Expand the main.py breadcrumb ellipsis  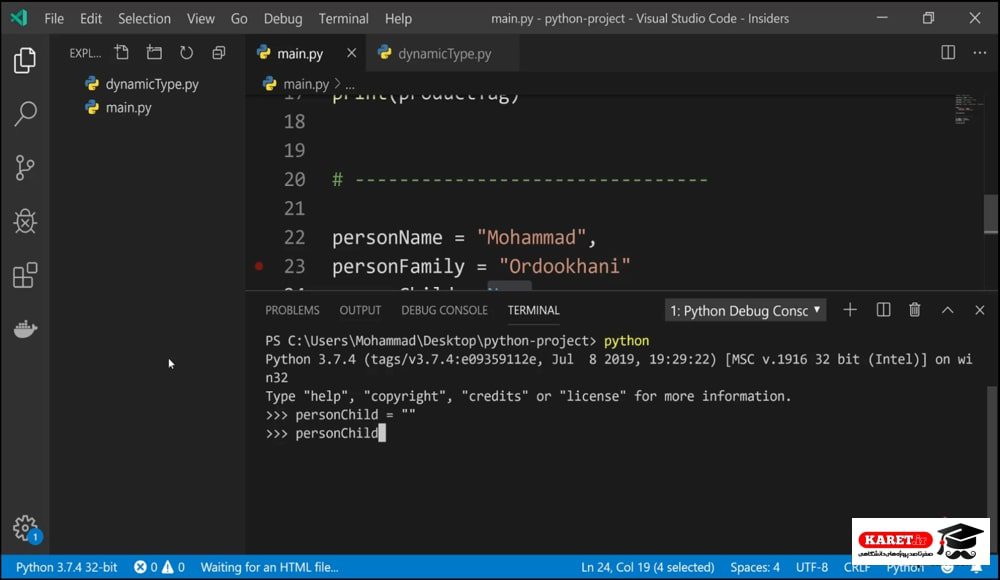pyautogui.click(x=349, y=84)
